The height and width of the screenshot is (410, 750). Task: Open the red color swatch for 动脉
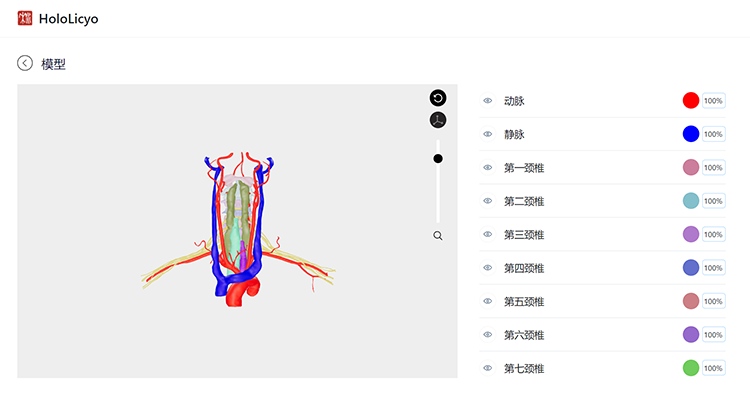pos(691,100)
